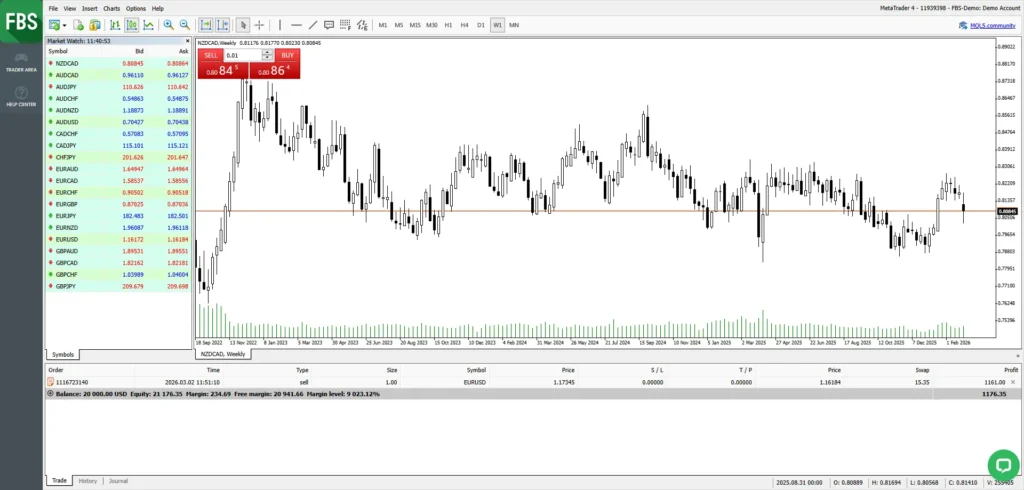Open Help Center in sidebar
Image resolution: width=1024 pixels, height=490 pixels.
coord(21,97)
